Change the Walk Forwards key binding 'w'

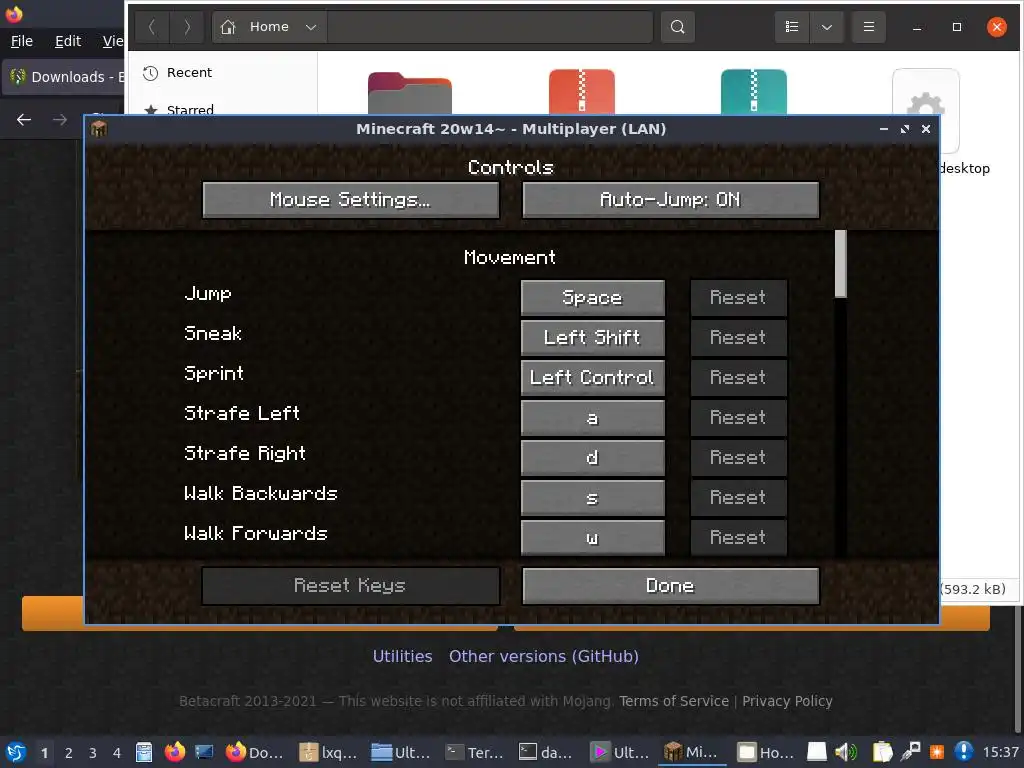click(592, 537)
